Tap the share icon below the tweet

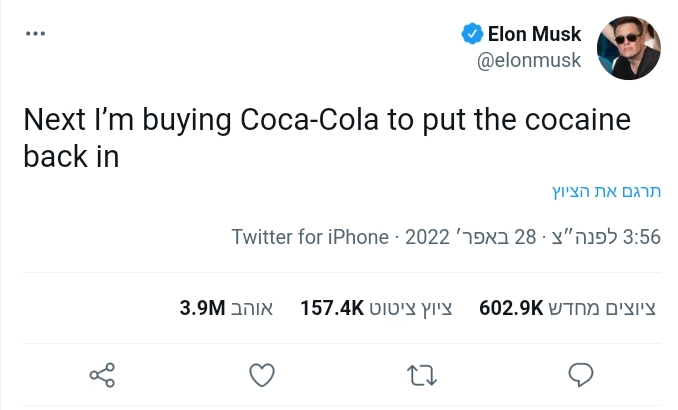pos(103,375)
